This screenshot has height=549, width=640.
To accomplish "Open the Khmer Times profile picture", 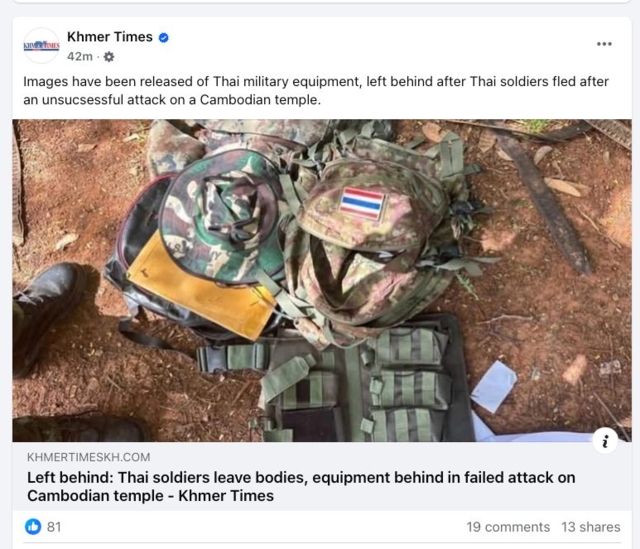I will pos(42,45).
